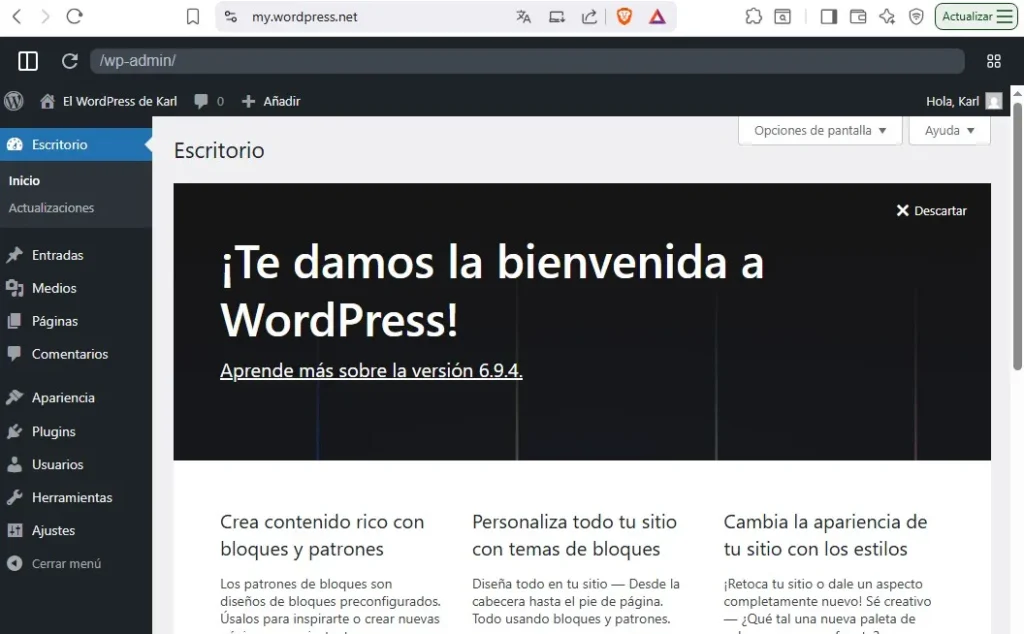Expand the Ayuda help dropdown

(x=949, y=130)
